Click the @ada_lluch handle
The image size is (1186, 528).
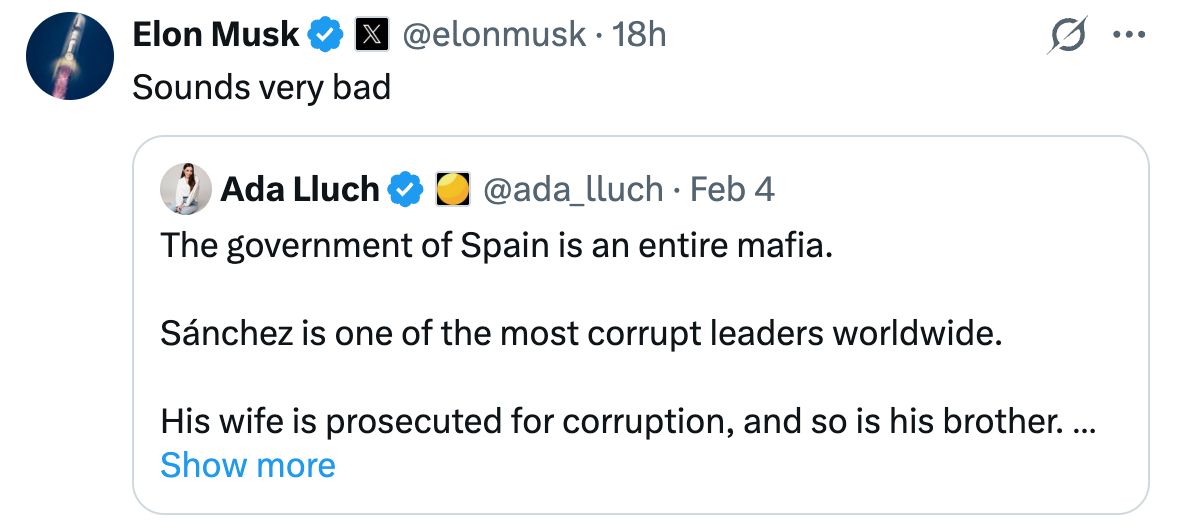pyautogui.click(x=573, y=188)
